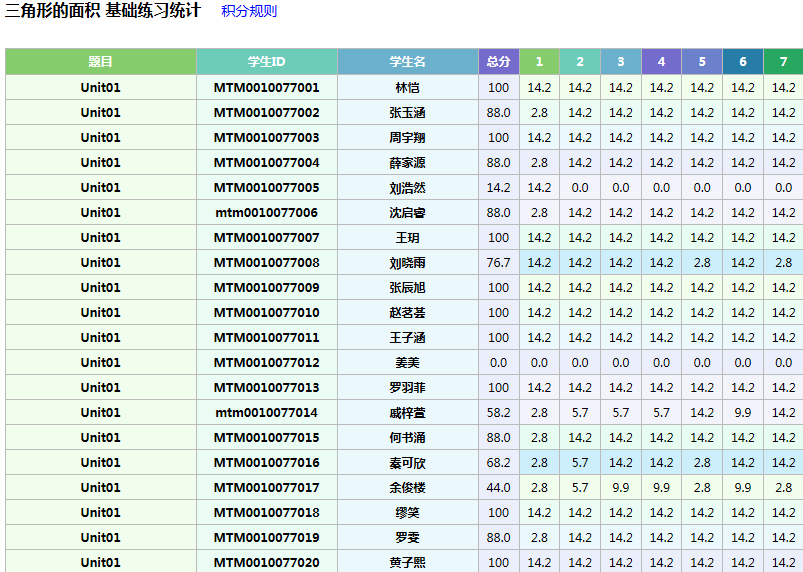Viewport: 803px width, 572px height.
Task: Click student name 黄子熙
Action: [x=408, y=563]
